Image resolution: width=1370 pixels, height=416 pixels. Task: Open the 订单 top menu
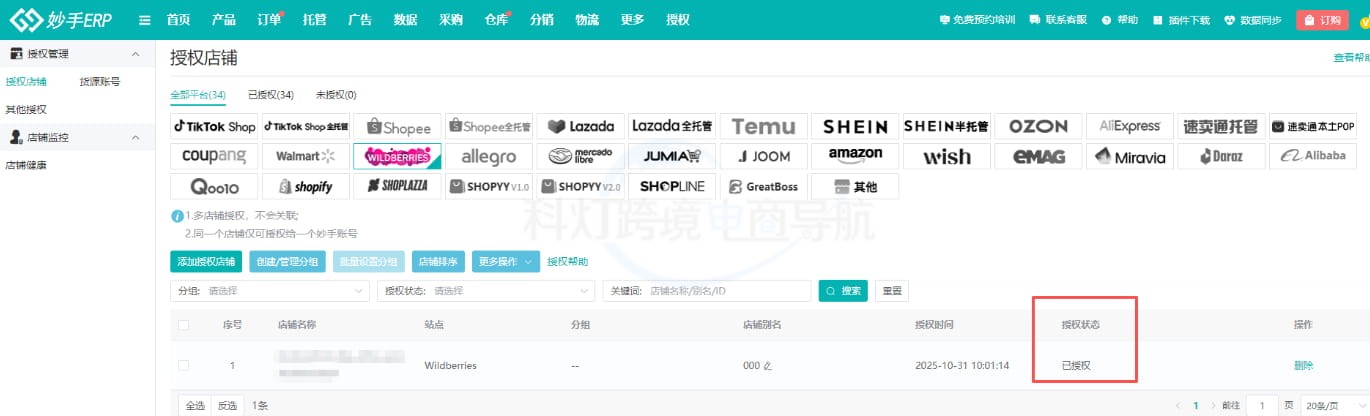[x=268, y=20]
